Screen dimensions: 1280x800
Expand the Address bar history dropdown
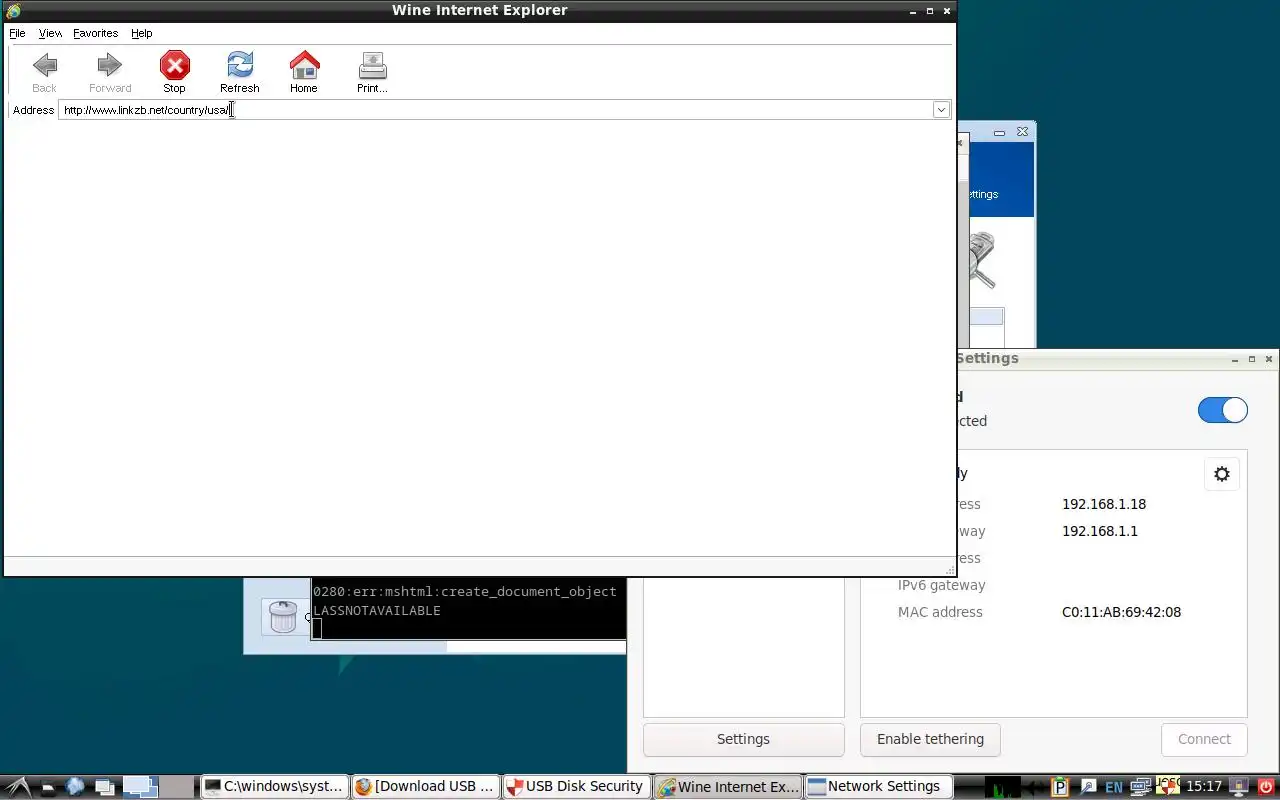(x=941, y=110)
